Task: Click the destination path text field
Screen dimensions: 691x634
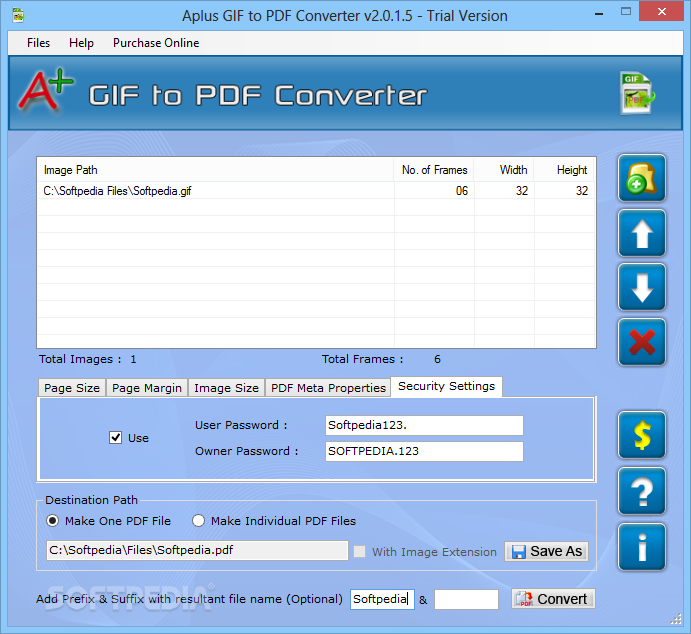Action: (x=197, y=550)
